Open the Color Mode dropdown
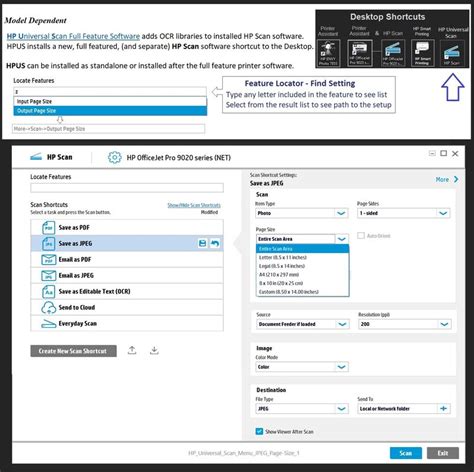The width and height of the screenshot is (474, 472). pos(302,367)
